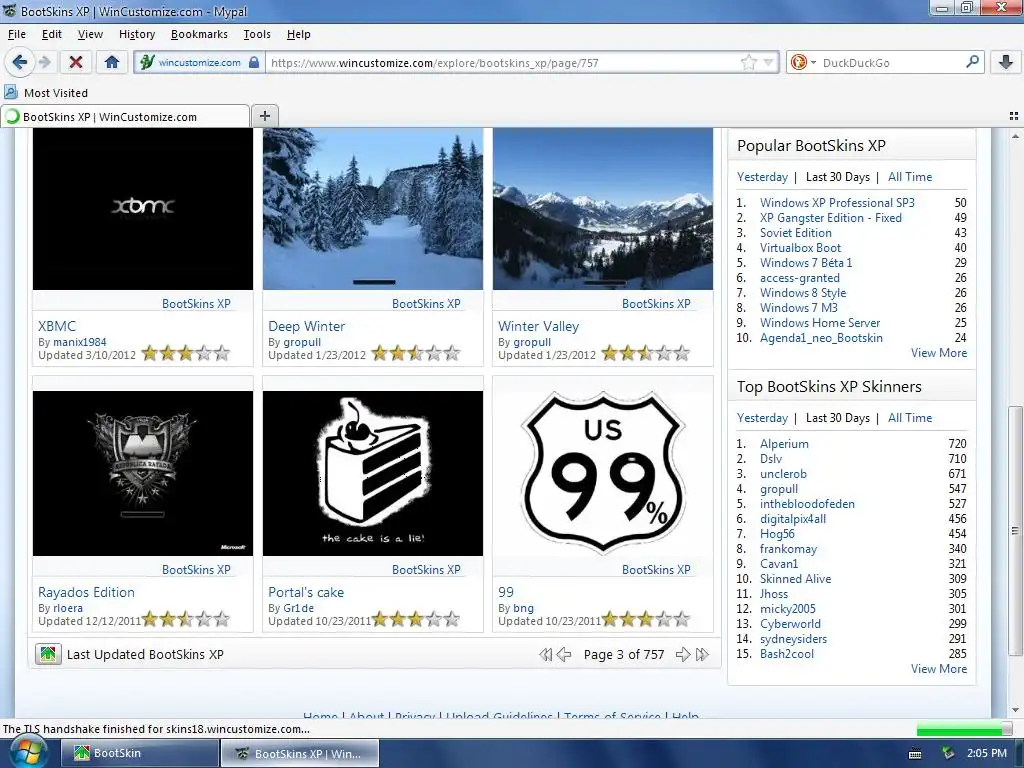Screen dimensions: 1024x768
Task: Open the Portal's cake thumbnail
Action: (x=373, y=473)
